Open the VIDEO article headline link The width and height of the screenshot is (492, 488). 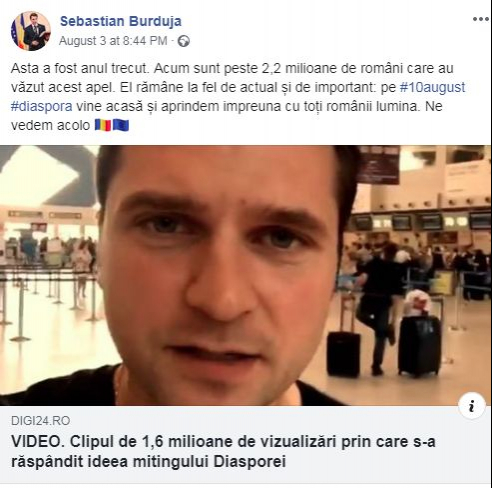pos(223,452)
